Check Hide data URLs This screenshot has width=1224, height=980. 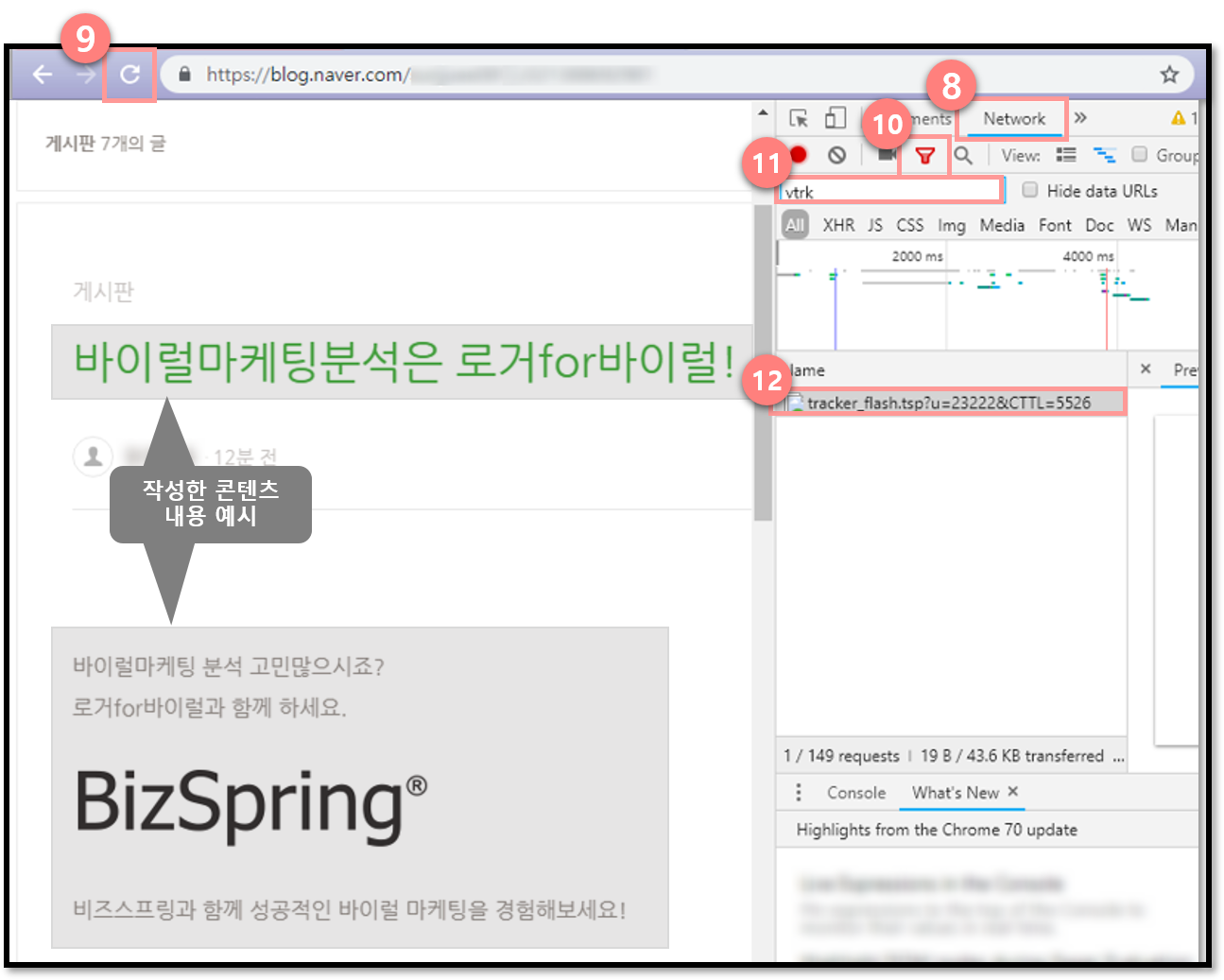tap(1030, 190)
